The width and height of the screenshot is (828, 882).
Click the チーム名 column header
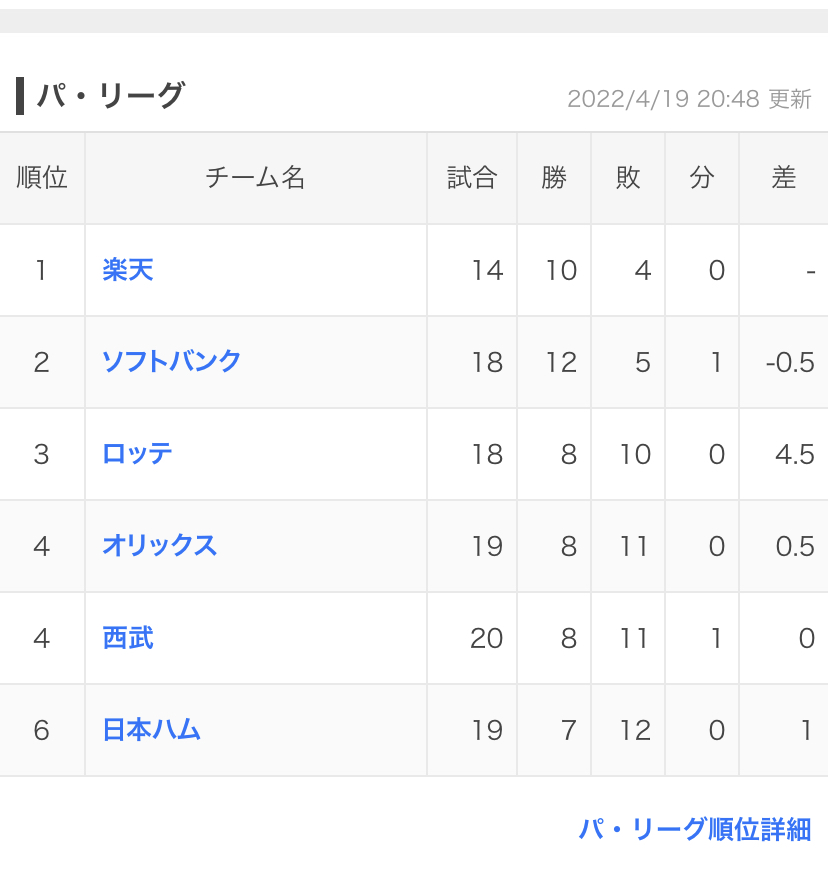coord(255,178)
